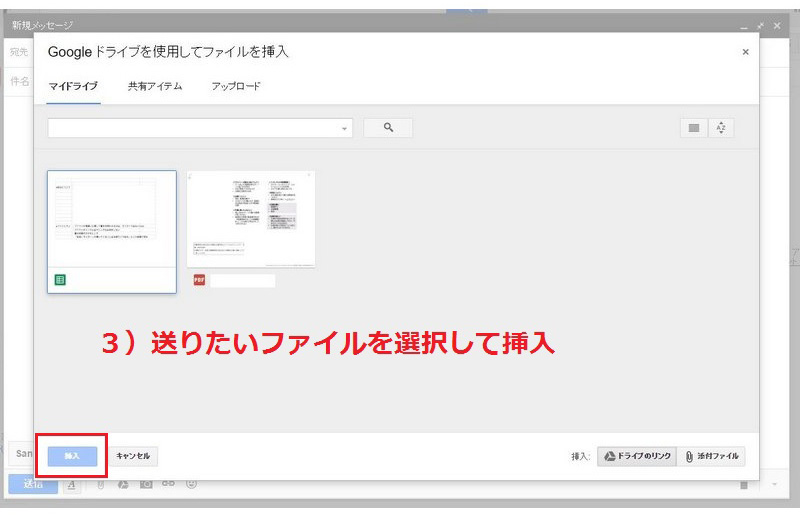This screenshot has width=800, height=519.
Task: Click the red PDF file icon
Action: click(199, 280)
